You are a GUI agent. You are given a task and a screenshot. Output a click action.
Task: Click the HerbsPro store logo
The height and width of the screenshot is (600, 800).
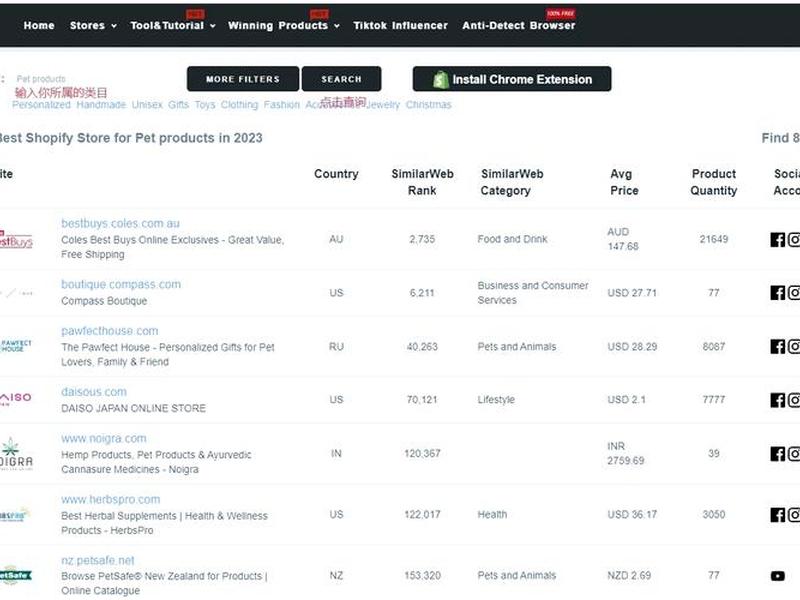coord(14,515)
